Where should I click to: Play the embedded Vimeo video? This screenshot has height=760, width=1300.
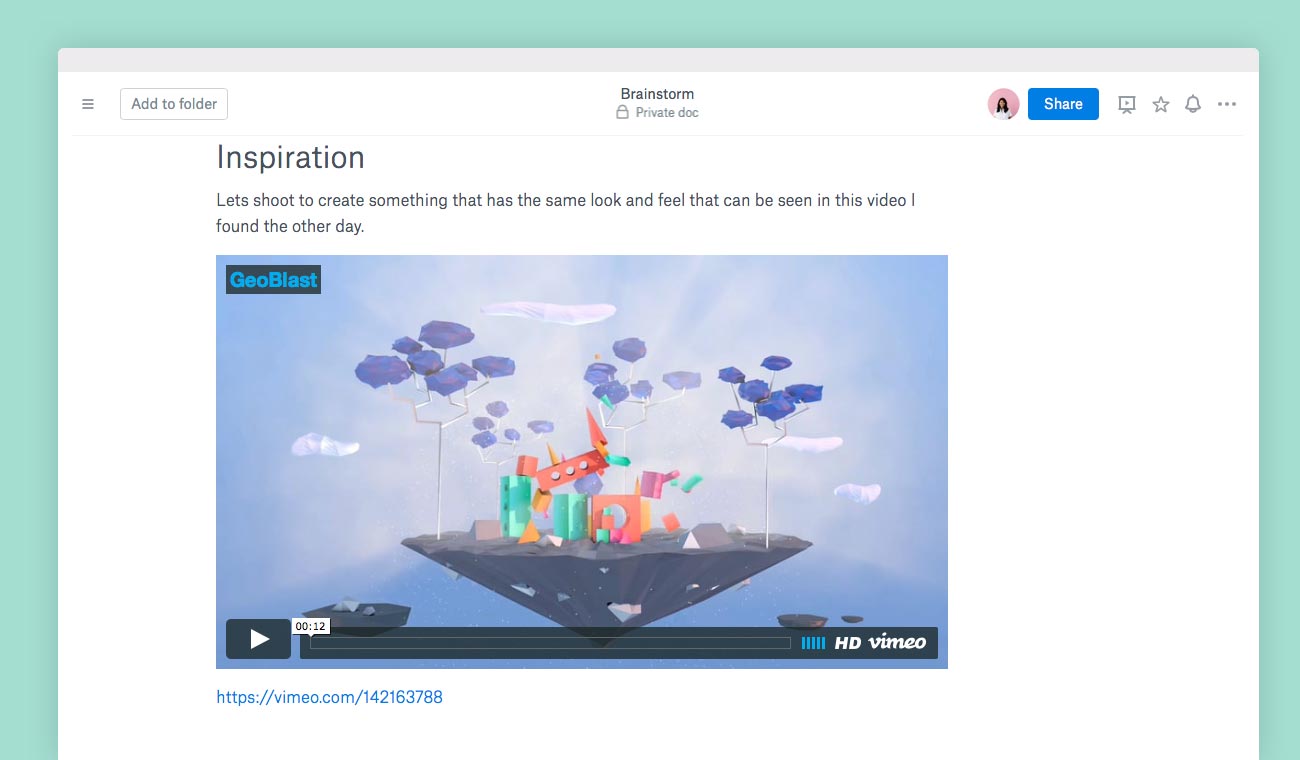(x=259, y=639)
